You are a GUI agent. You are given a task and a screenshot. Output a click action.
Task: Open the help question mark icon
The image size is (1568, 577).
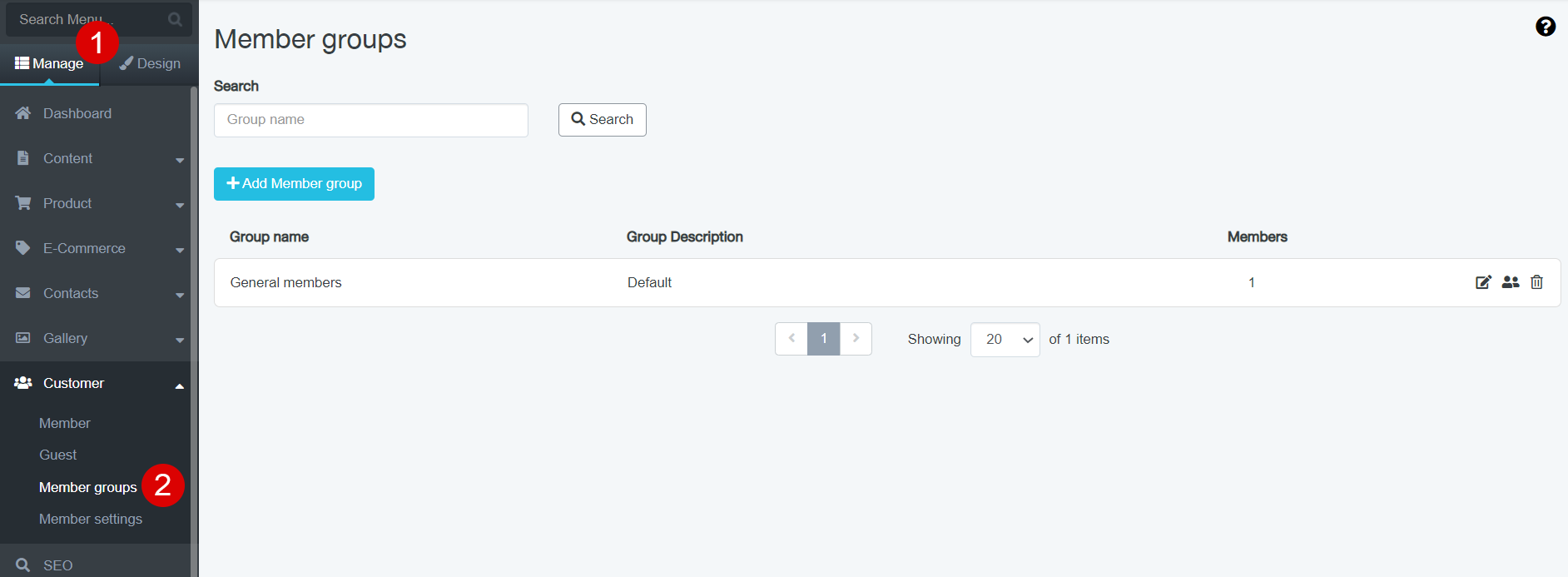coord(1546,27)
